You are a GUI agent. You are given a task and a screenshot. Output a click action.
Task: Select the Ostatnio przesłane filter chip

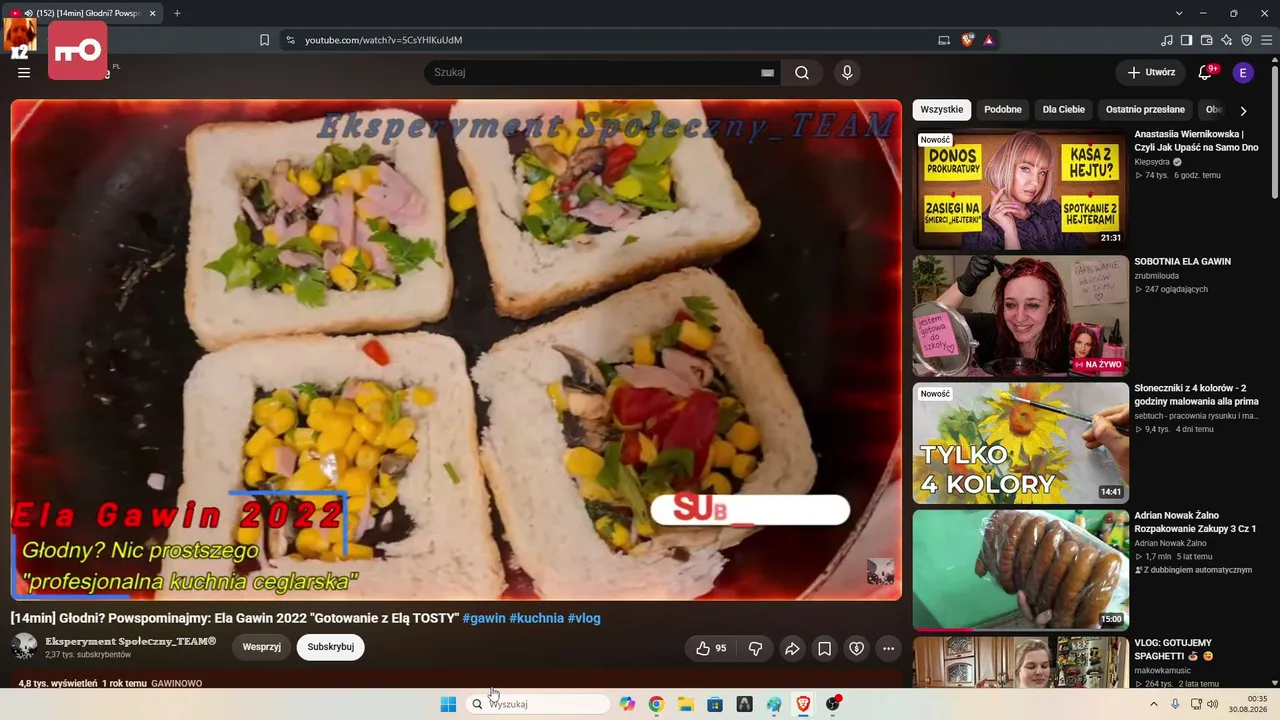tap(1145, 110)
